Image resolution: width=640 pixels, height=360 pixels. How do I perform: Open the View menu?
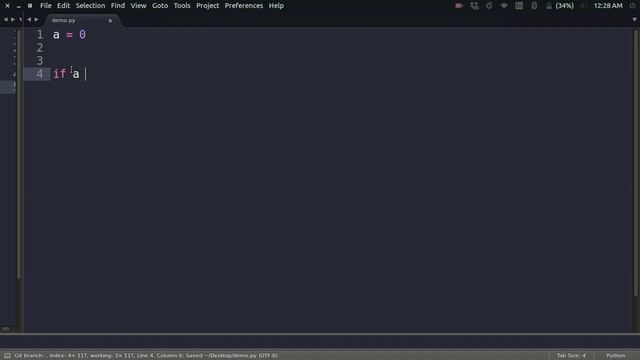coord(138,6)
